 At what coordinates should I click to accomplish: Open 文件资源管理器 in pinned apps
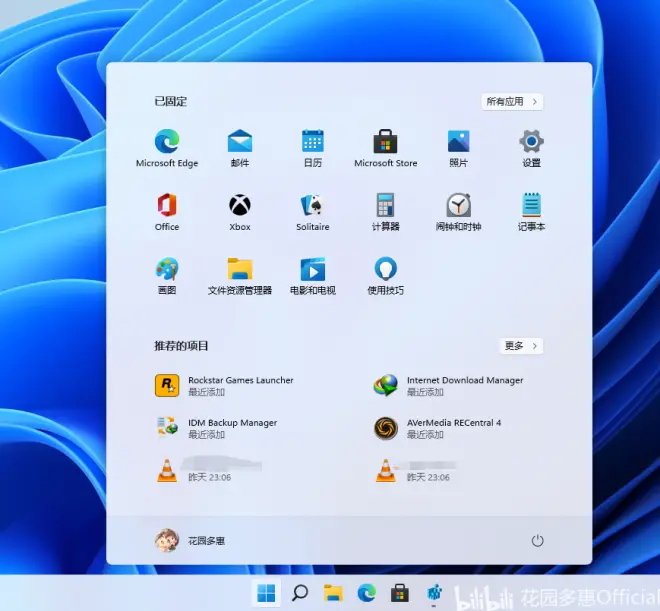point(240,276)
